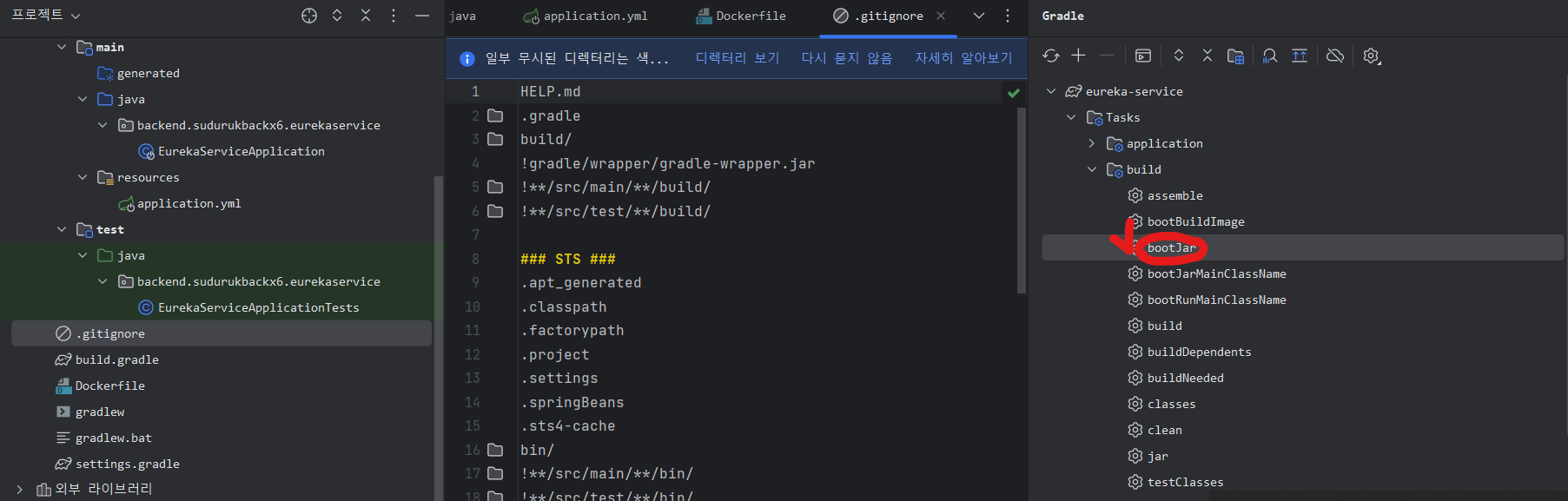The width and height of the screenshot is (1568, 501).
Task: Click the '자세히 알아보기' link
Action: pyautogui.click(x=963, y=58)
